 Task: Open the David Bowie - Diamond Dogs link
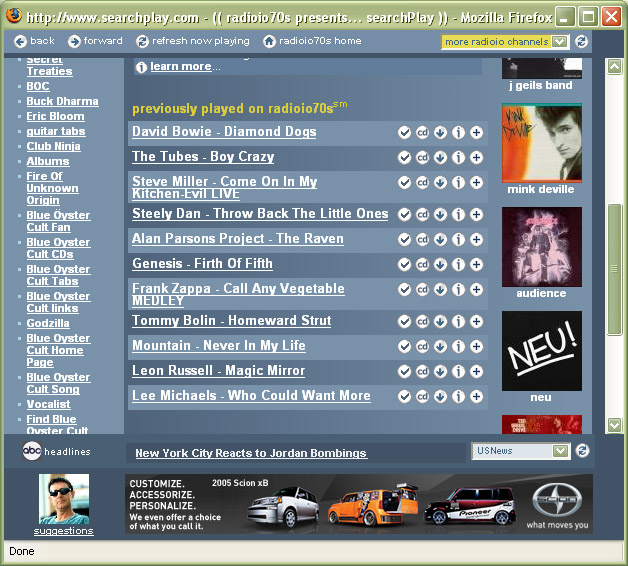coord(224,132)
